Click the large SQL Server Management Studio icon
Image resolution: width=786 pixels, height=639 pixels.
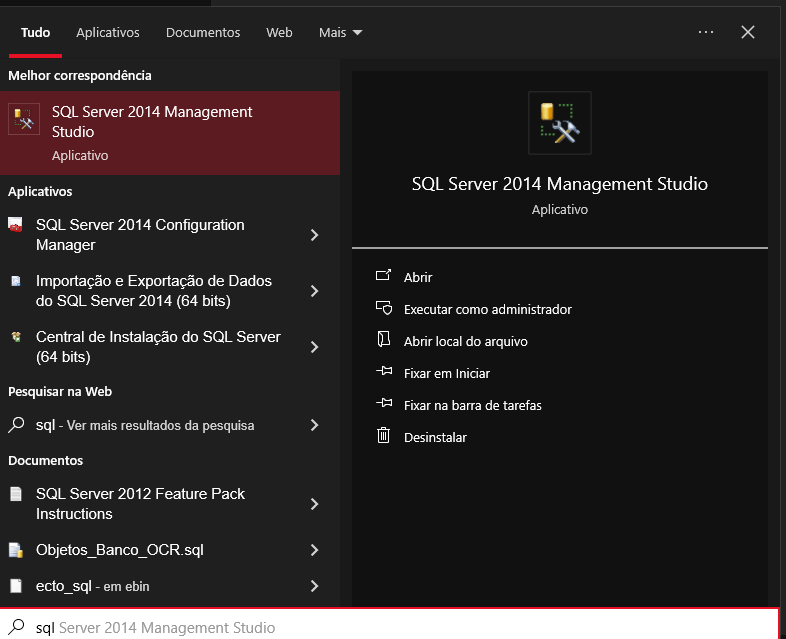[559, 123]
